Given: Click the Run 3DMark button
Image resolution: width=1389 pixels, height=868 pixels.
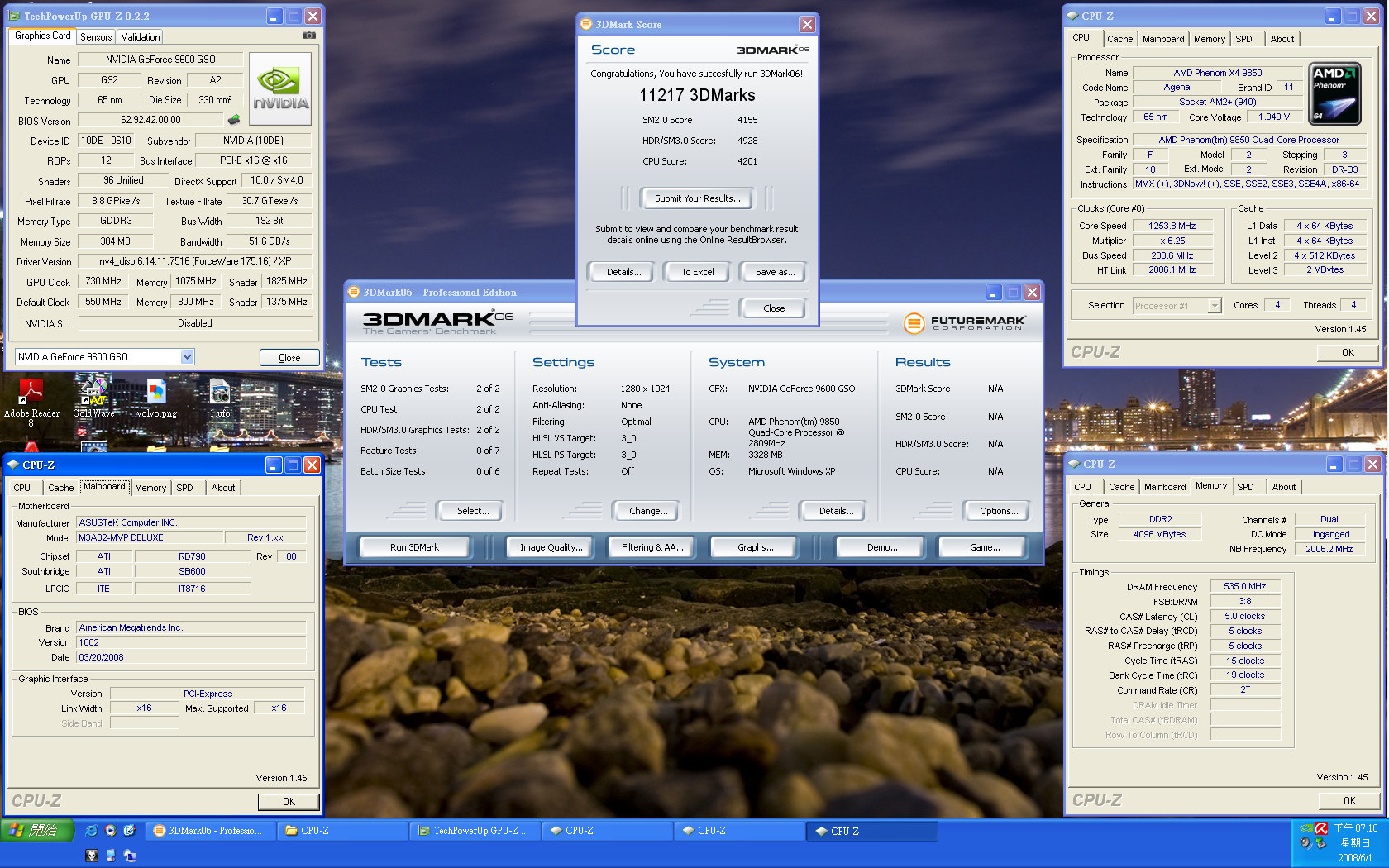Looking at the screenshot, I should click(x=415, y=547).
